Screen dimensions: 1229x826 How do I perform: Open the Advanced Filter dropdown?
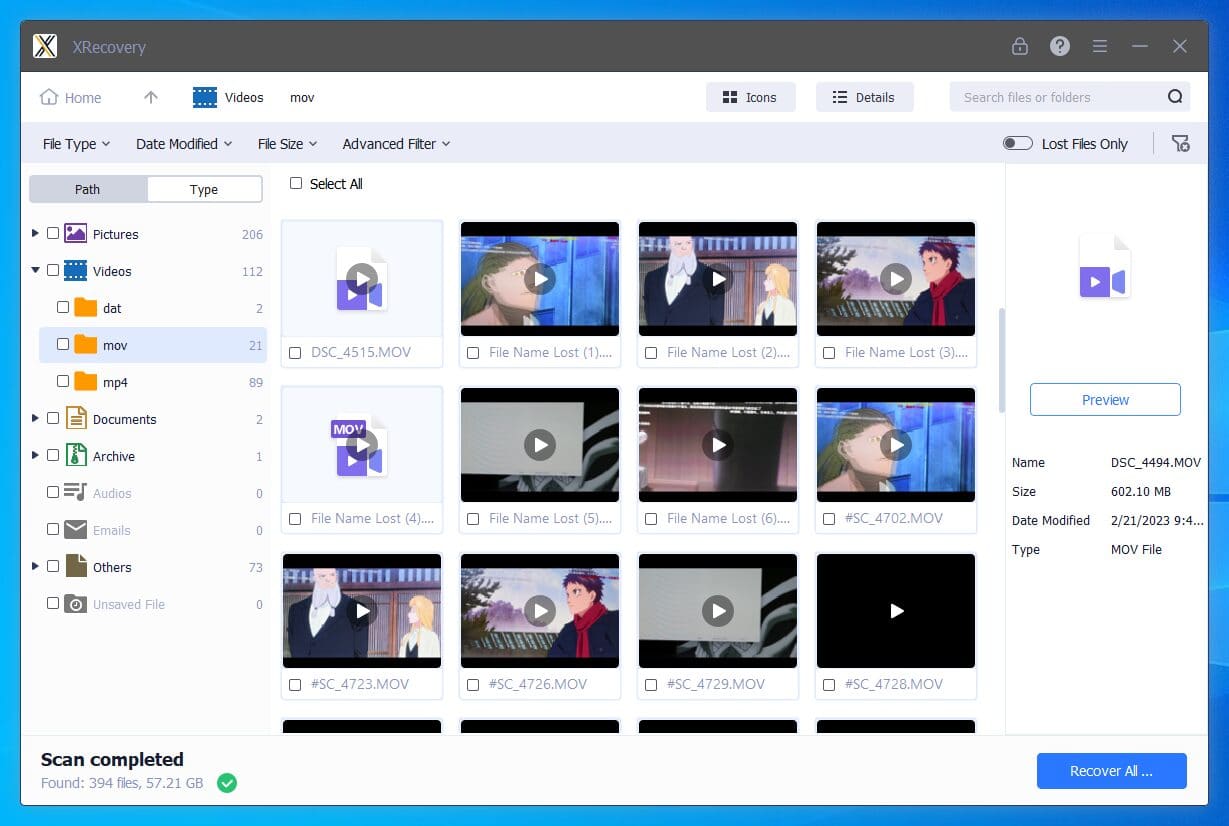tap(396, 144)
